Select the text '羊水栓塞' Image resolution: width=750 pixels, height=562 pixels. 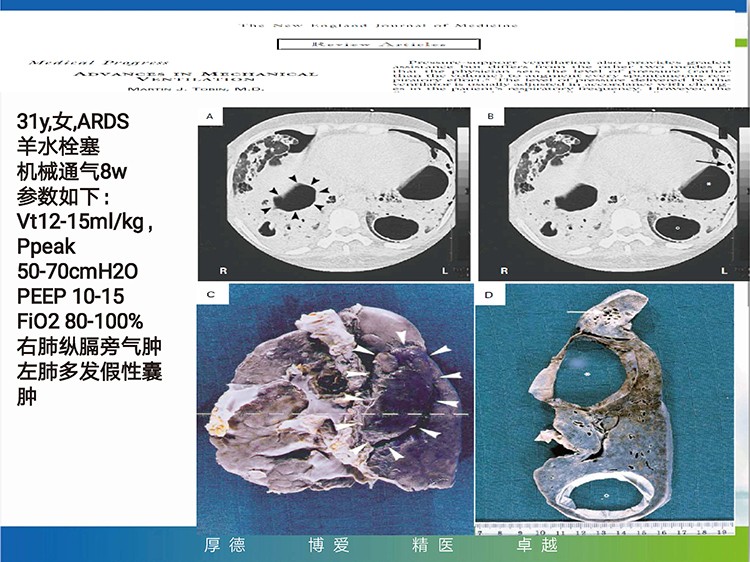tap(58, 146)
